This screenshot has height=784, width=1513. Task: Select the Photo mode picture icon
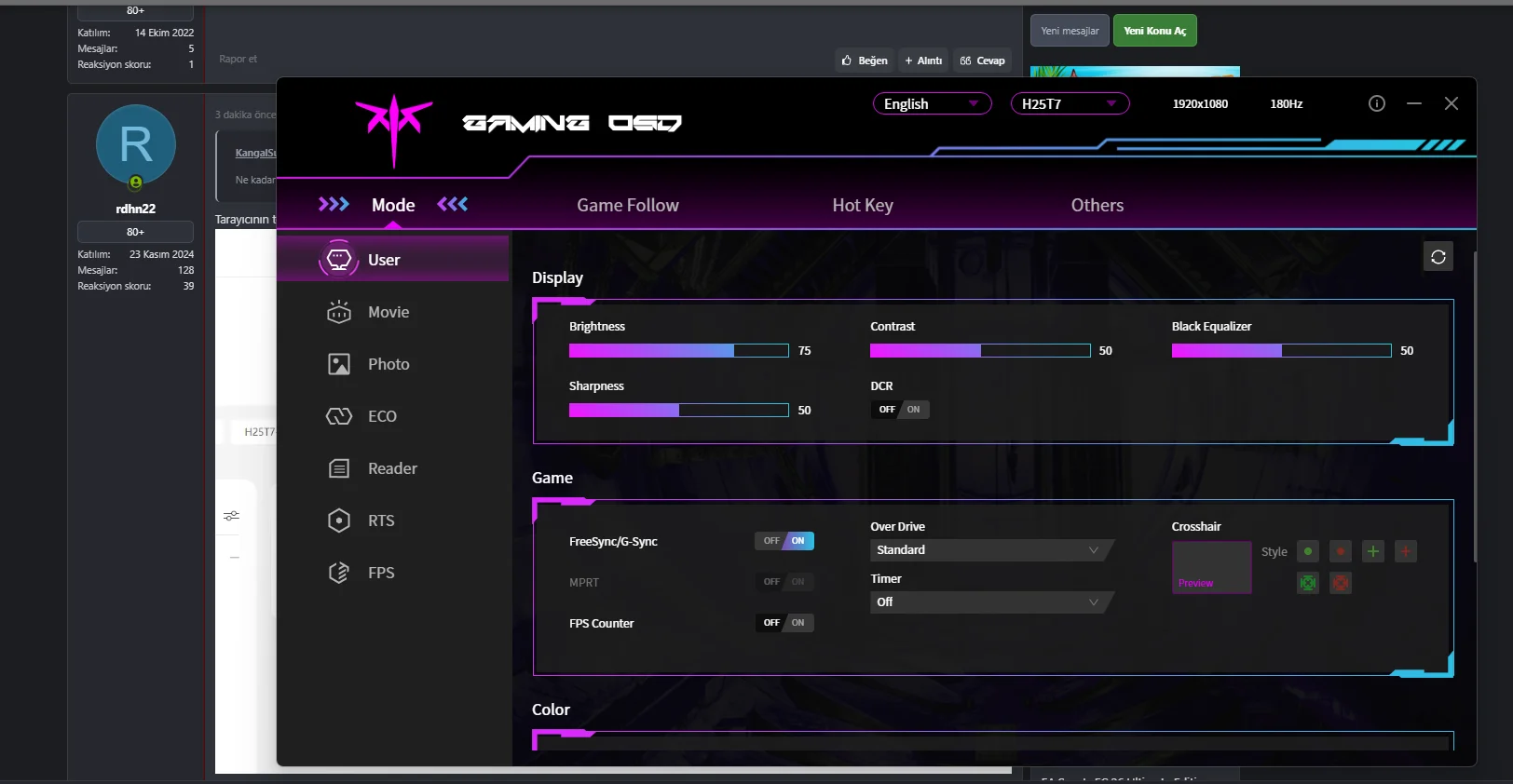click(x=339, y=364)
